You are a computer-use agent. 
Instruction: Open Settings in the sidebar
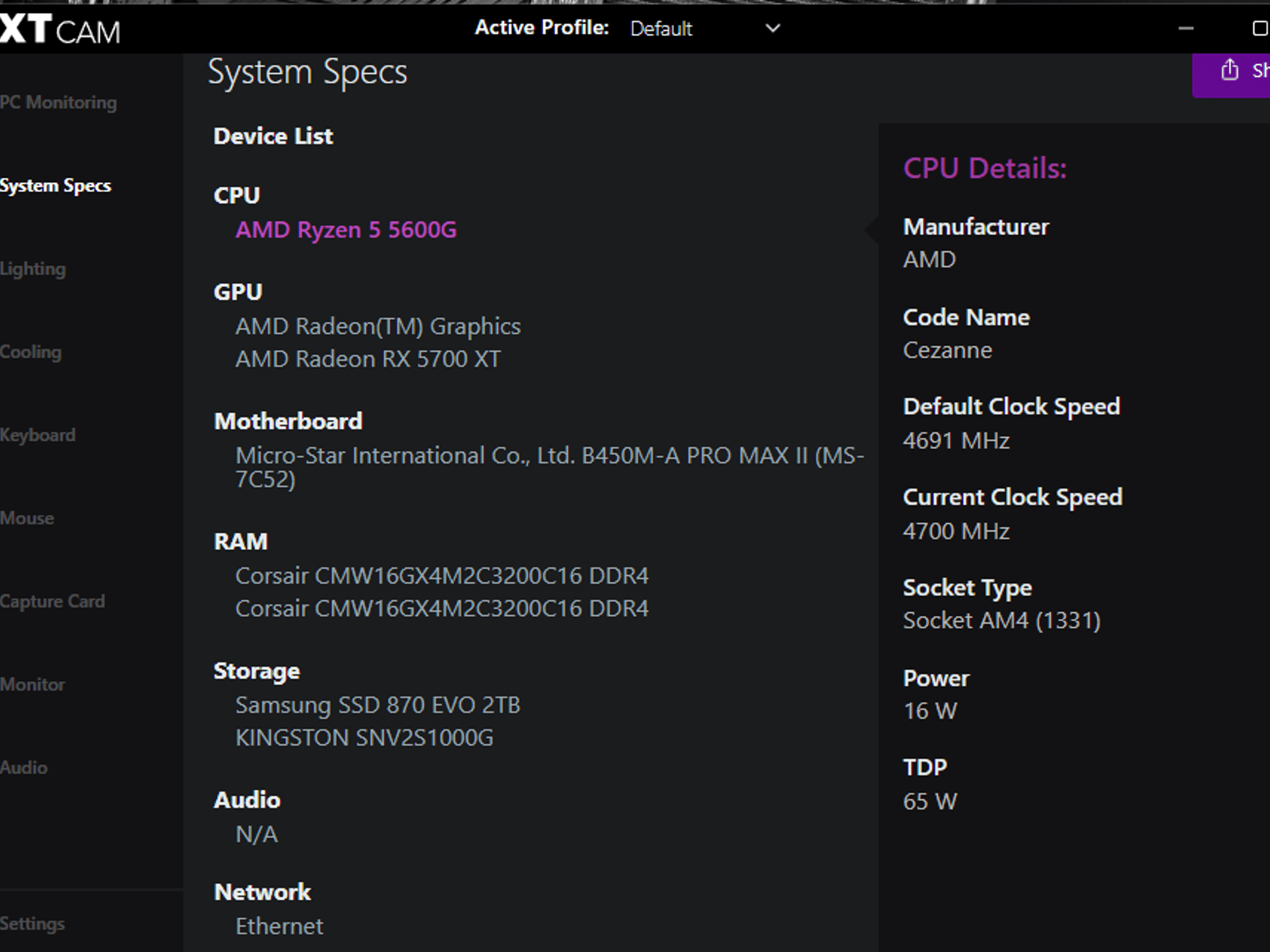[x=32, y=923]
